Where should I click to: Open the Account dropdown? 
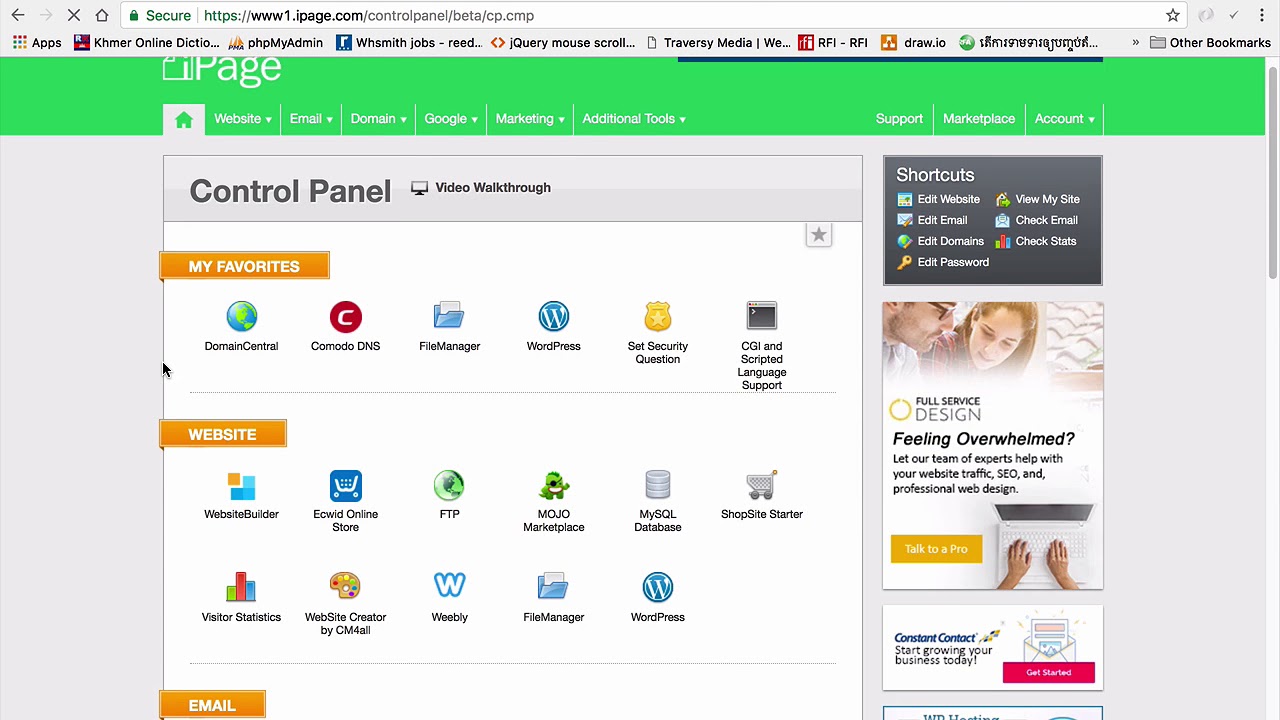(1063, 118)
